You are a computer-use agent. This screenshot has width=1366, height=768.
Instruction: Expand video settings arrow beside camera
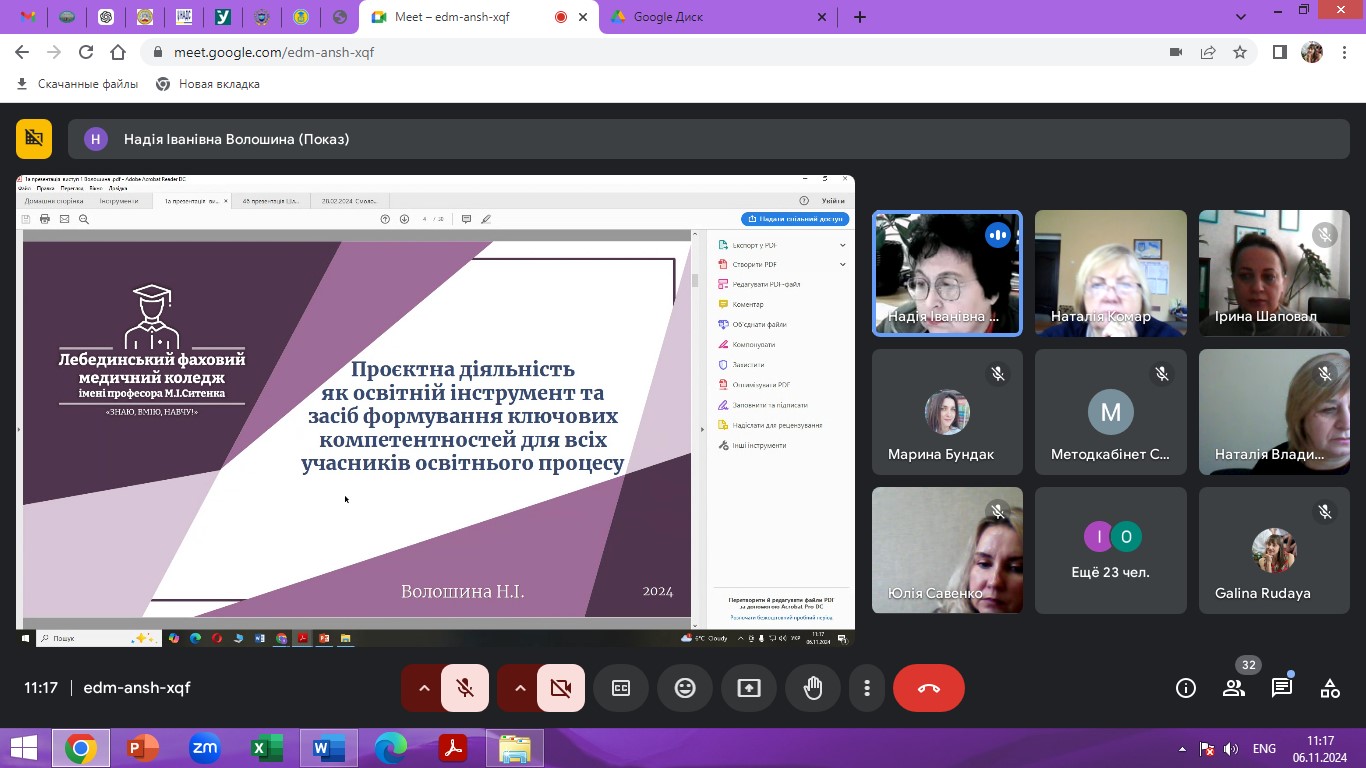[520, 688]
